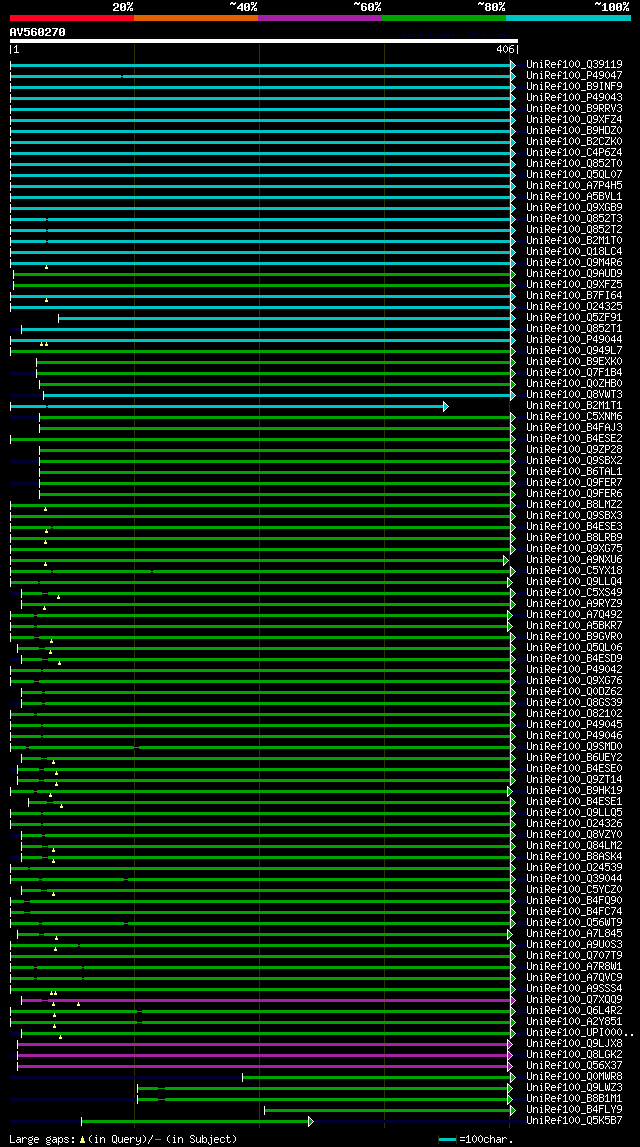Click the purple arrowhead of Q9LJX8 alignment
The width and height of the screenshot is (640, 1147).
tap(510, 1044)
